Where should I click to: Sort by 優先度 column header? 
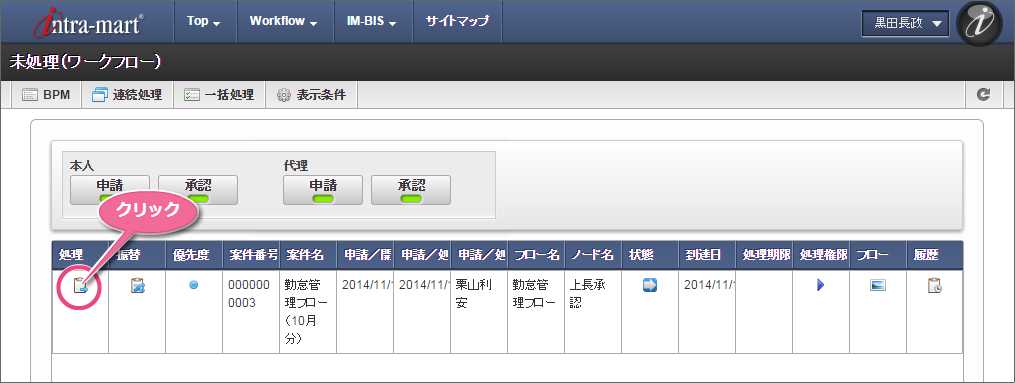[194, 255]
